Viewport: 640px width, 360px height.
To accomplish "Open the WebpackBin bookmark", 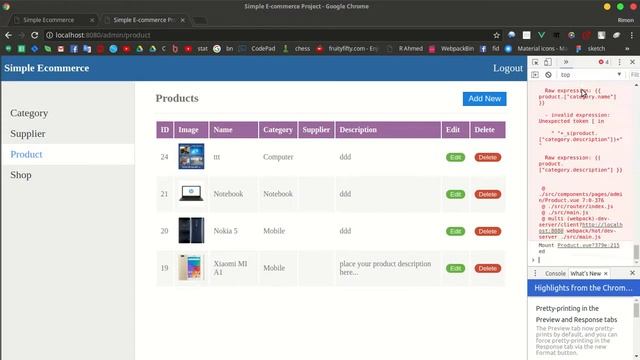I will 451,49.
